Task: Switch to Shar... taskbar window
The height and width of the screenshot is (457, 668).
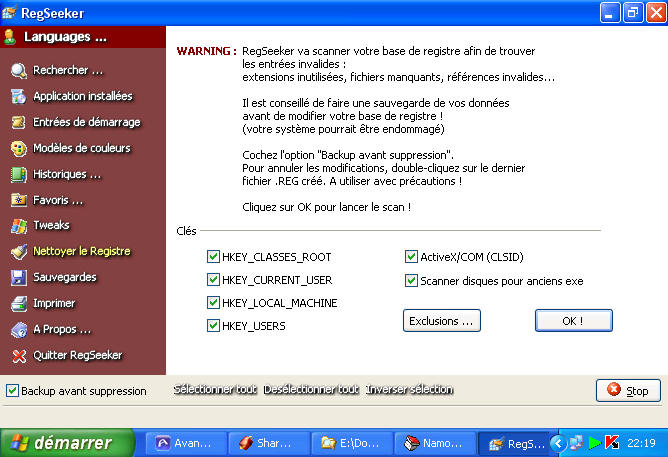Action: 269,443
